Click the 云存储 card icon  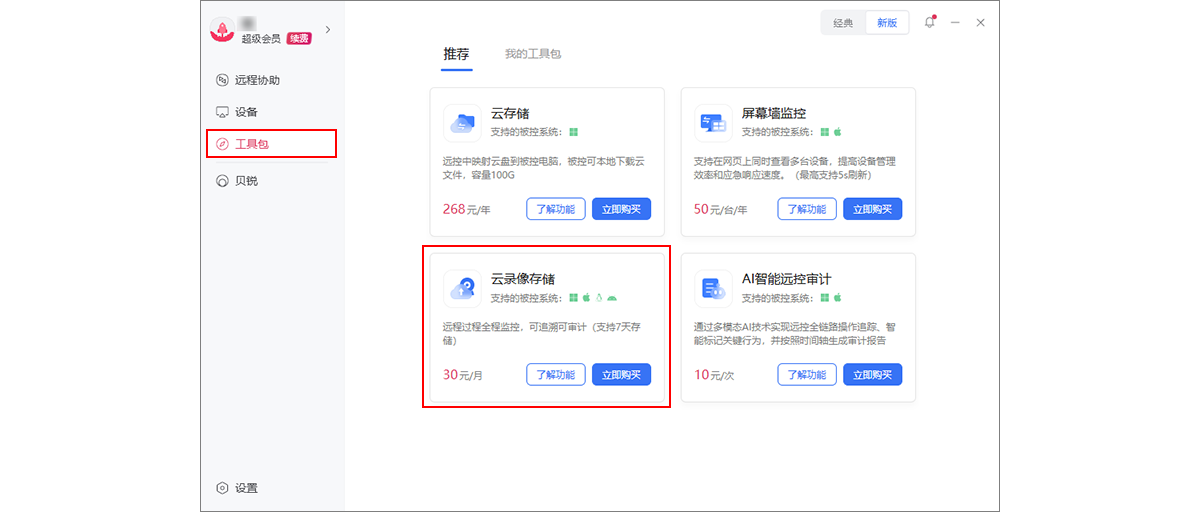coord(462,123)
